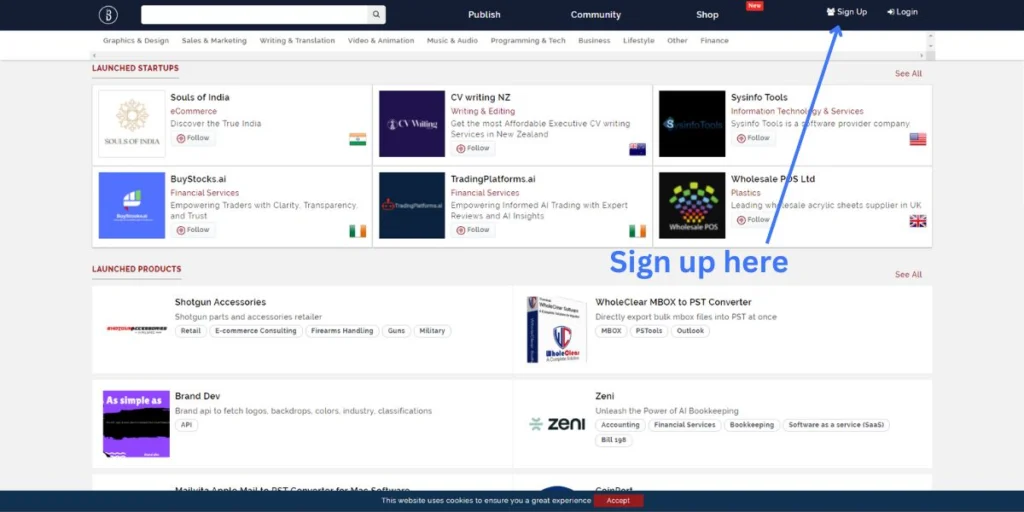1024x512 pixels.
Task: Click the India flag on Souls of India
Action: pos(357,139)
